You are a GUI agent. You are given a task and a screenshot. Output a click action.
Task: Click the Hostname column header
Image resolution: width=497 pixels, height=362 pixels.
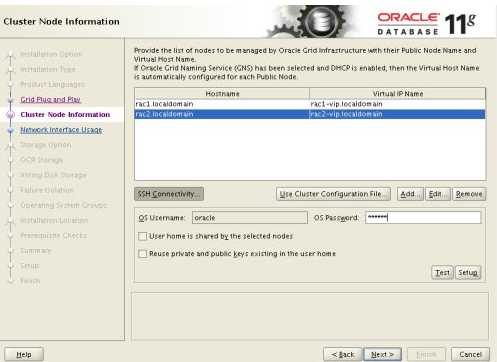point(222,94)
